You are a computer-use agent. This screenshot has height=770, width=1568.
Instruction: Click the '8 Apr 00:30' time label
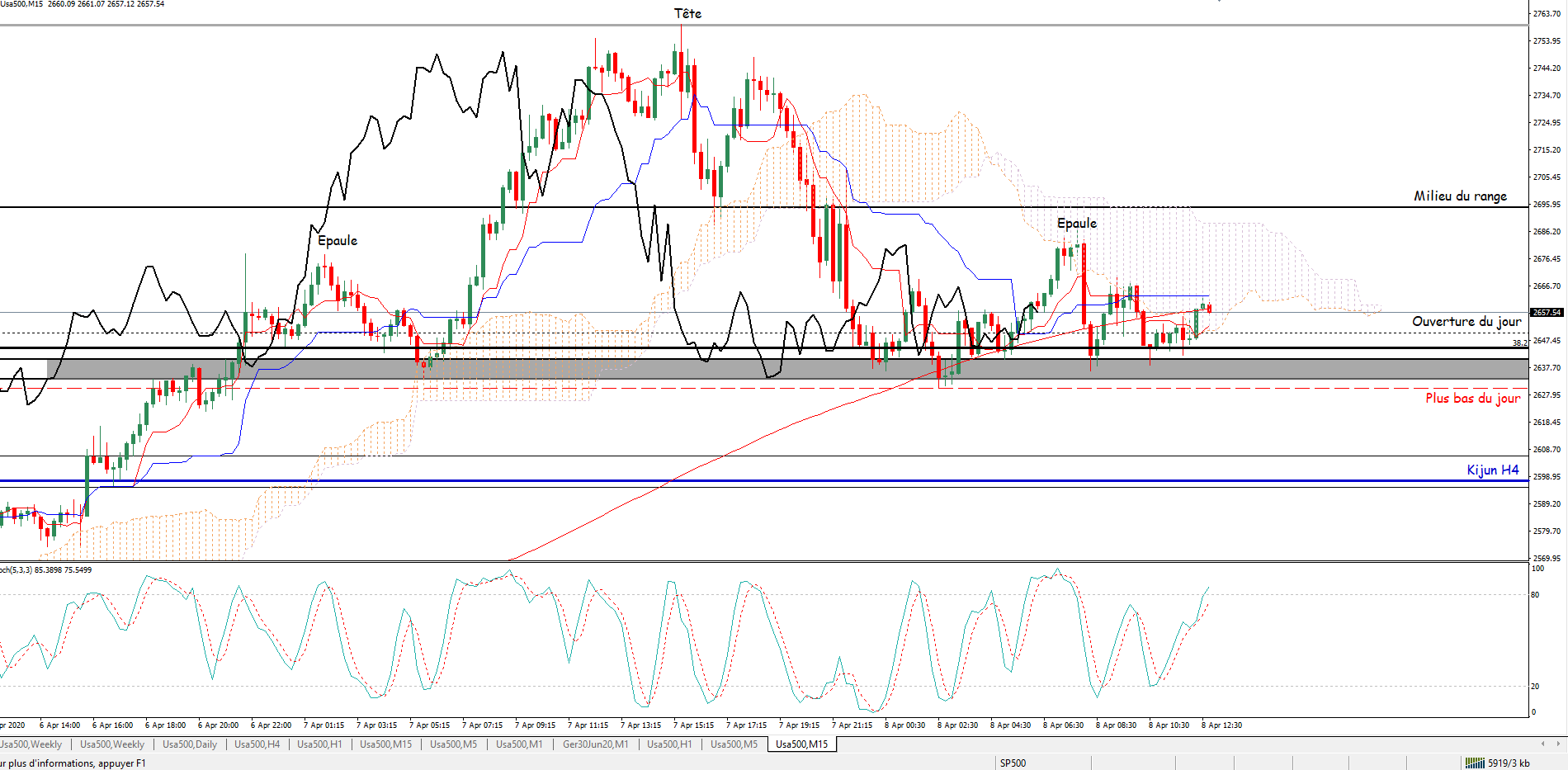pyautogui.click(x=905, y=725)
